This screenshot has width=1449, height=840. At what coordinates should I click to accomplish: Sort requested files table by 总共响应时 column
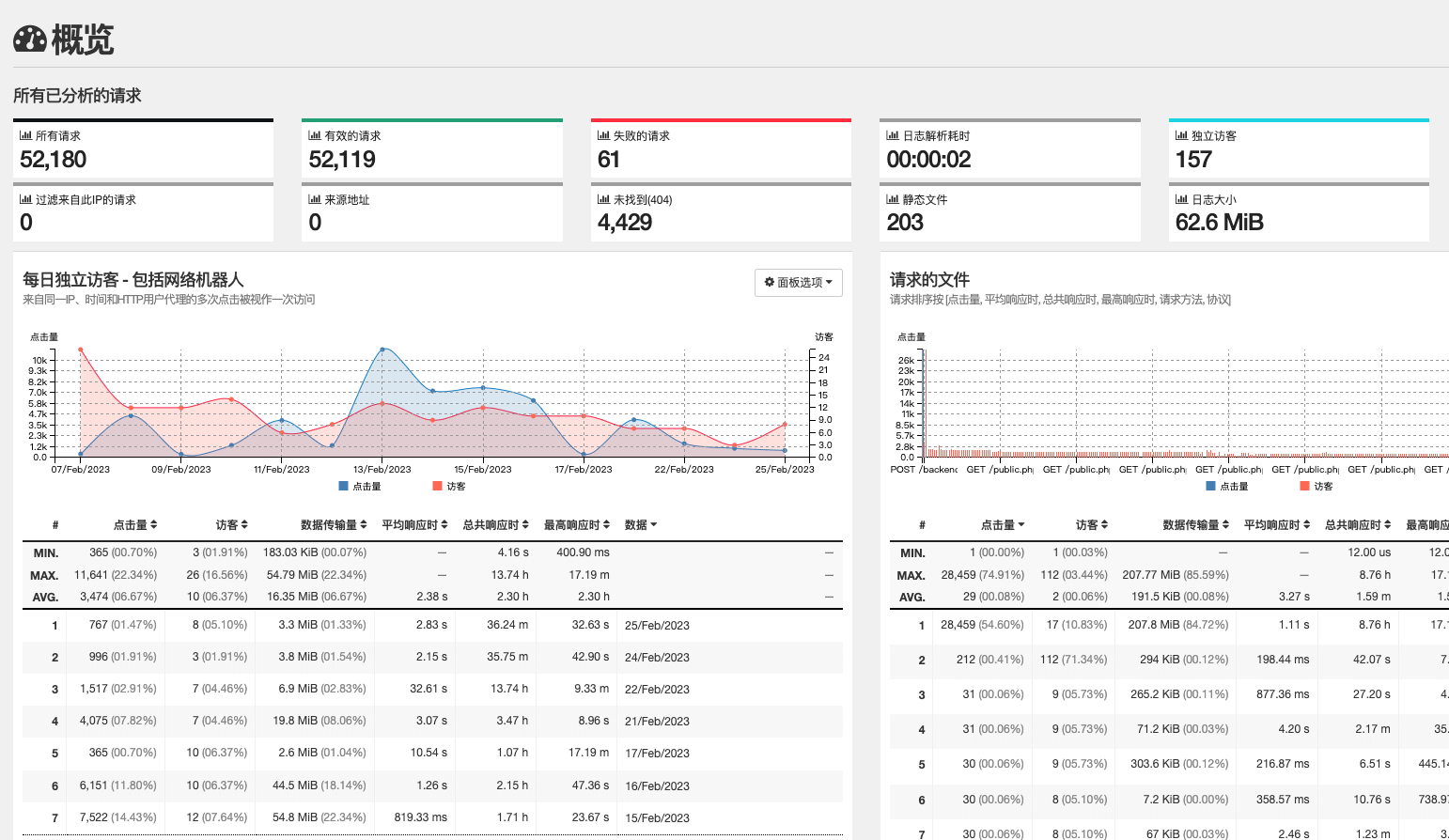pos(1358,524)
